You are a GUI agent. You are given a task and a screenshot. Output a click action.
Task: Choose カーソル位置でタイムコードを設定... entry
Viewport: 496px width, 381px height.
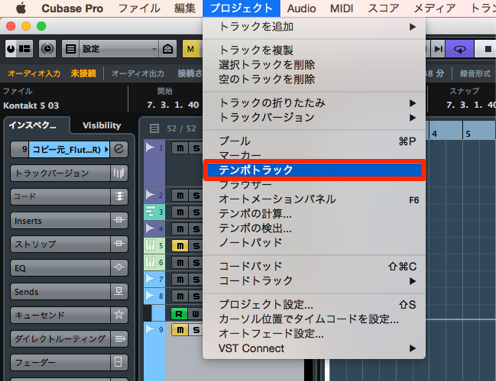point(314,319)
